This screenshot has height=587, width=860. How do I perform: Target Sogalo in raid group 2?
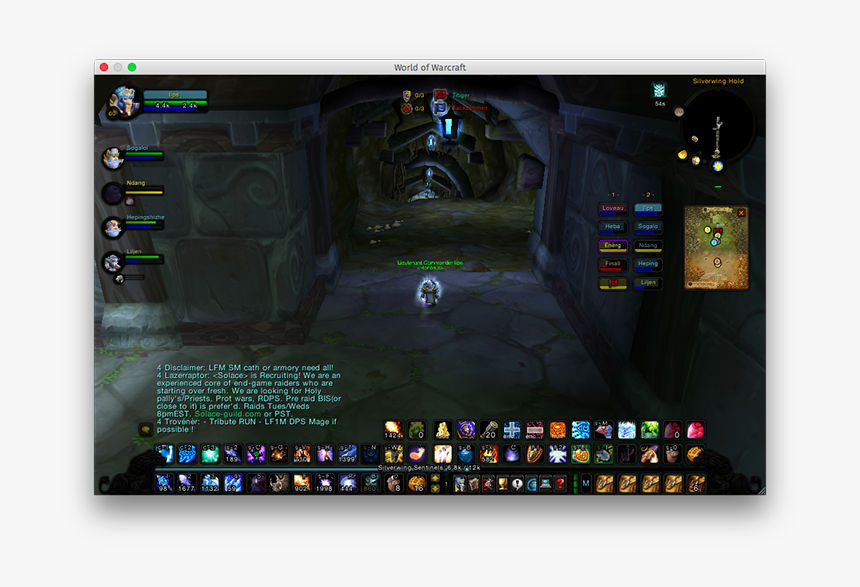(648, 227)
